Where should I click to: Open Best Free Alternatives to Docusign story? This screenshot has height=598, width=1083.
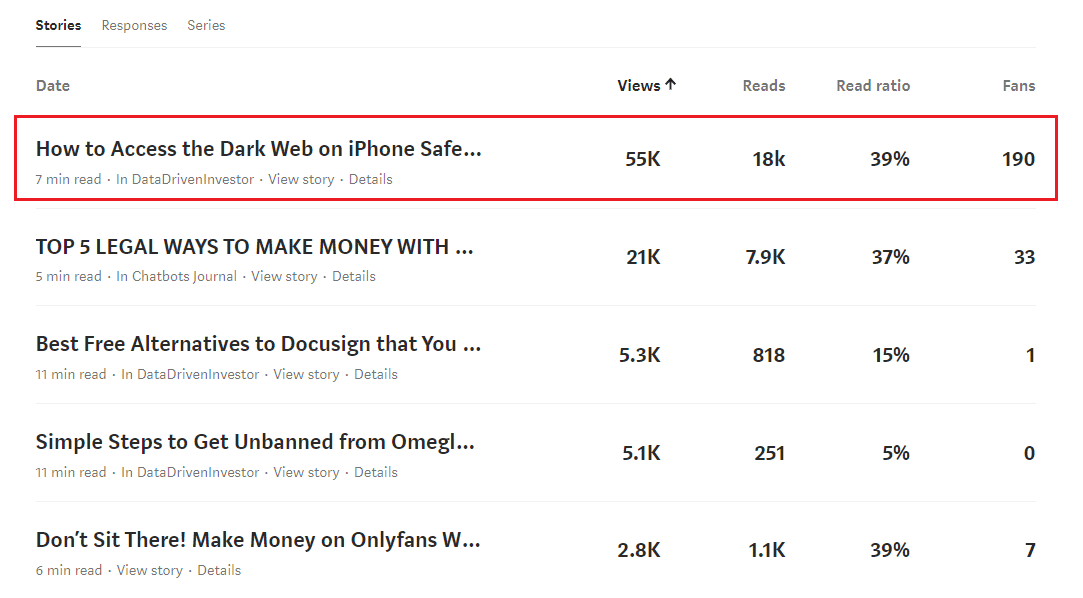pyautogui.click(x=258, y=344)
